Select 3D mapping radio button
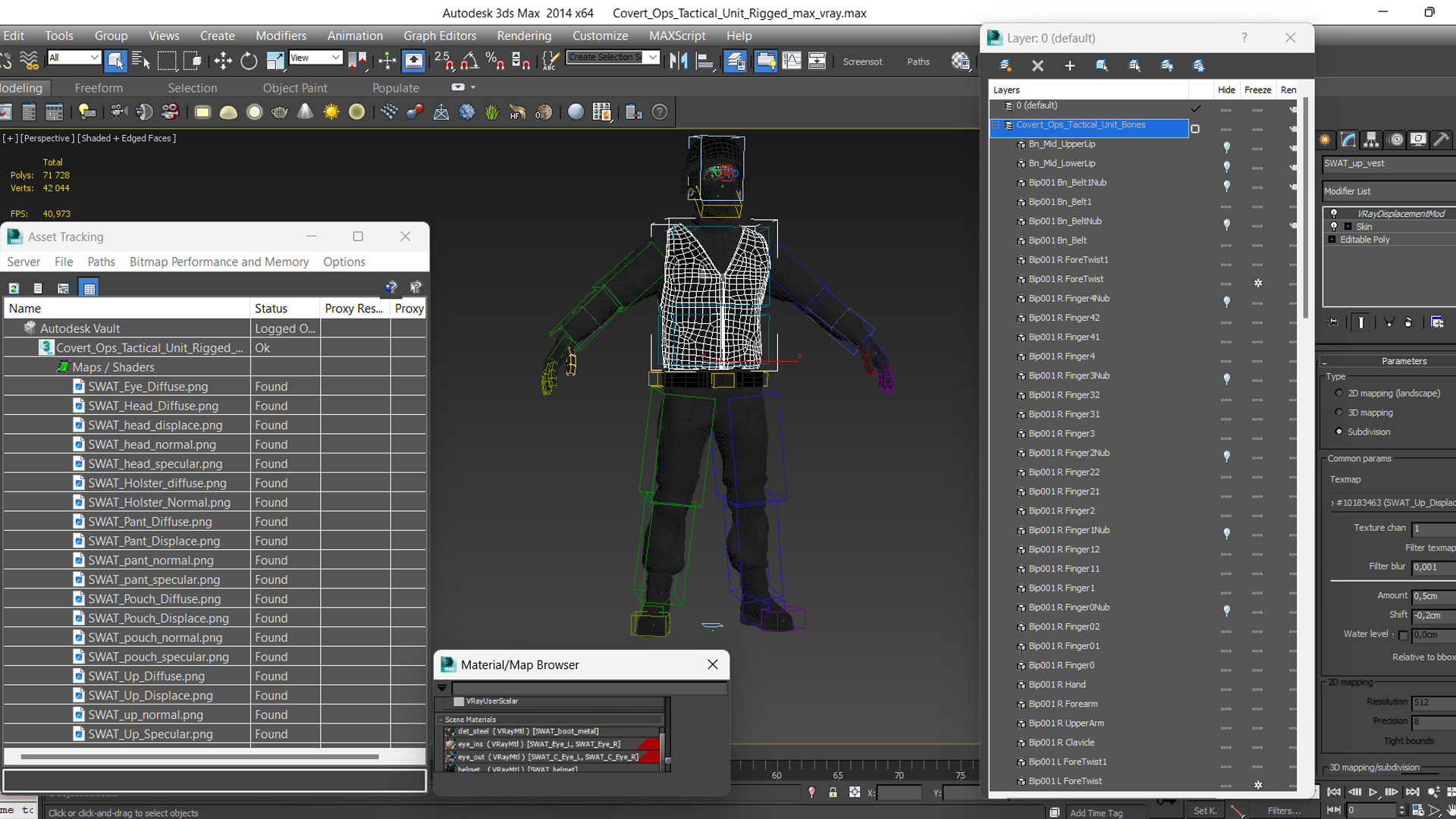1456x819 pixels. click(x=1338, y=413)
